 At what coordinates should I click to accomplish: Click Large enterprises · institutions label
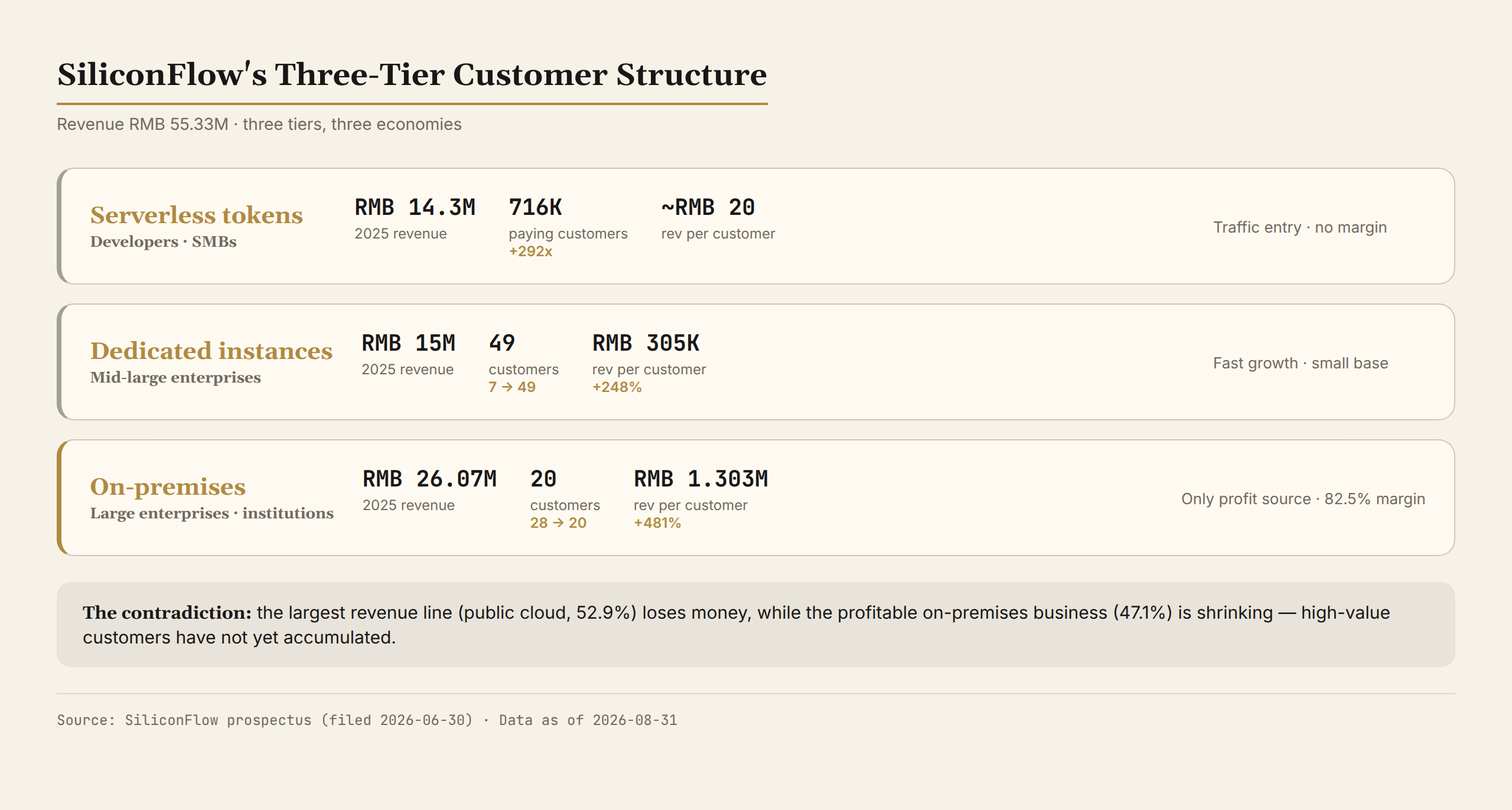pos(212,513)
